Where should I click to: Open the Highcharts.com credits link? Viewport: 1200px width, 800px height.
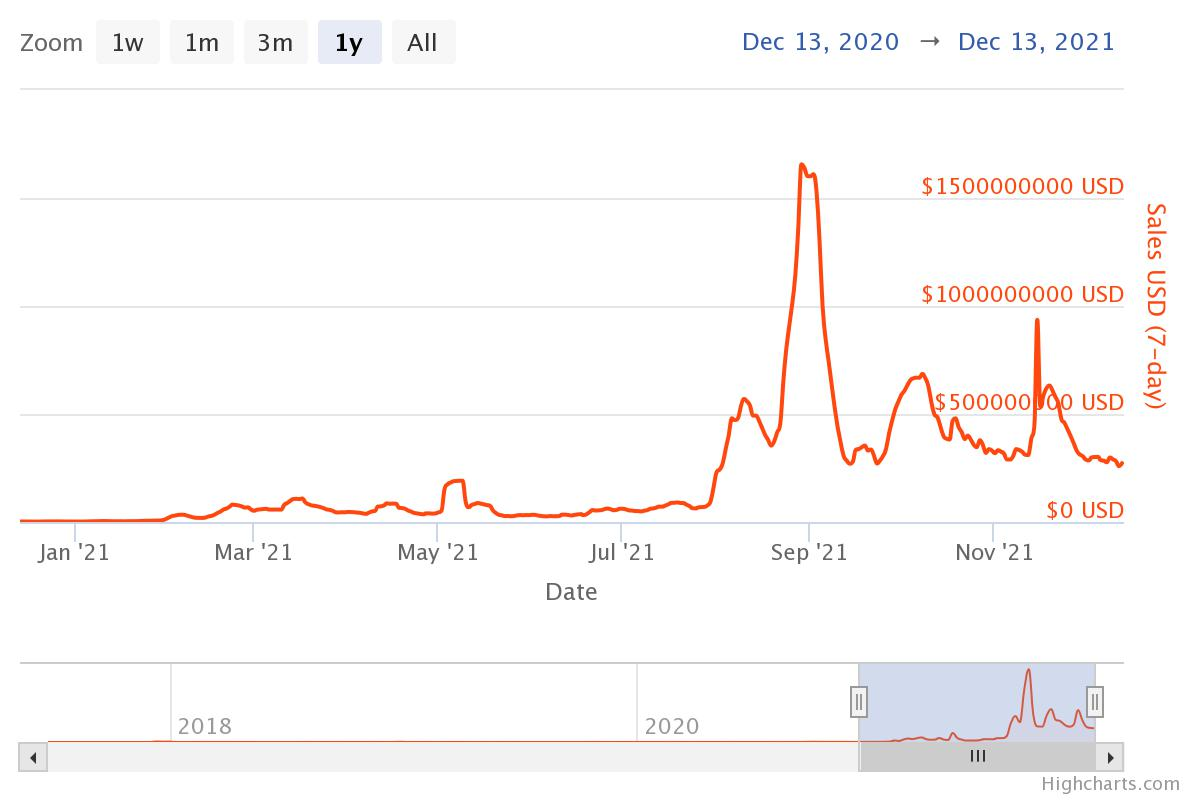pyautogui.click(x=1110, y=784)
